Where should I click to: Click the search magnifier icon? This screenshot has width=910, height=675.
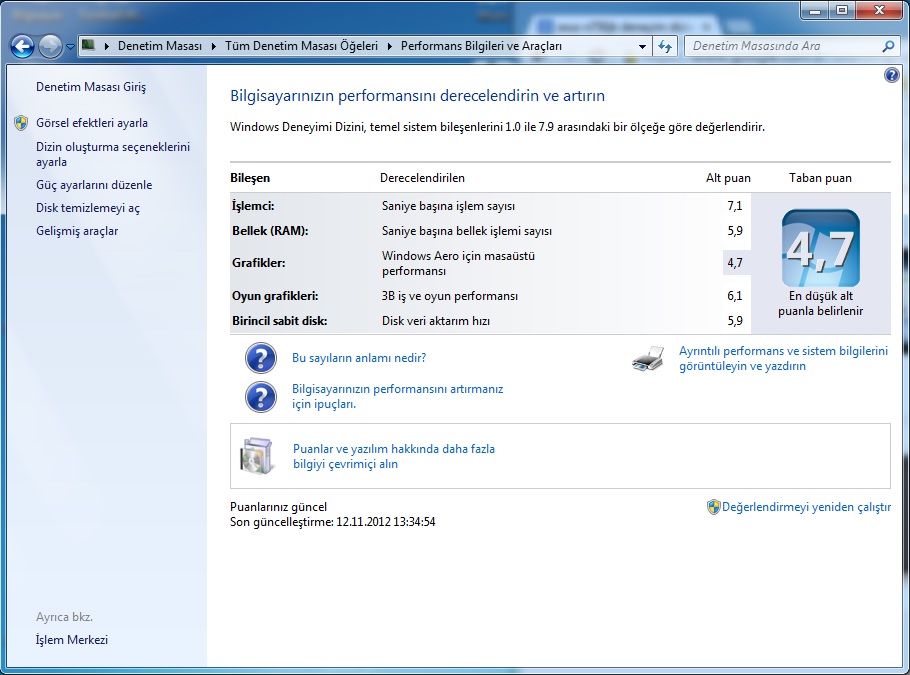887,46
